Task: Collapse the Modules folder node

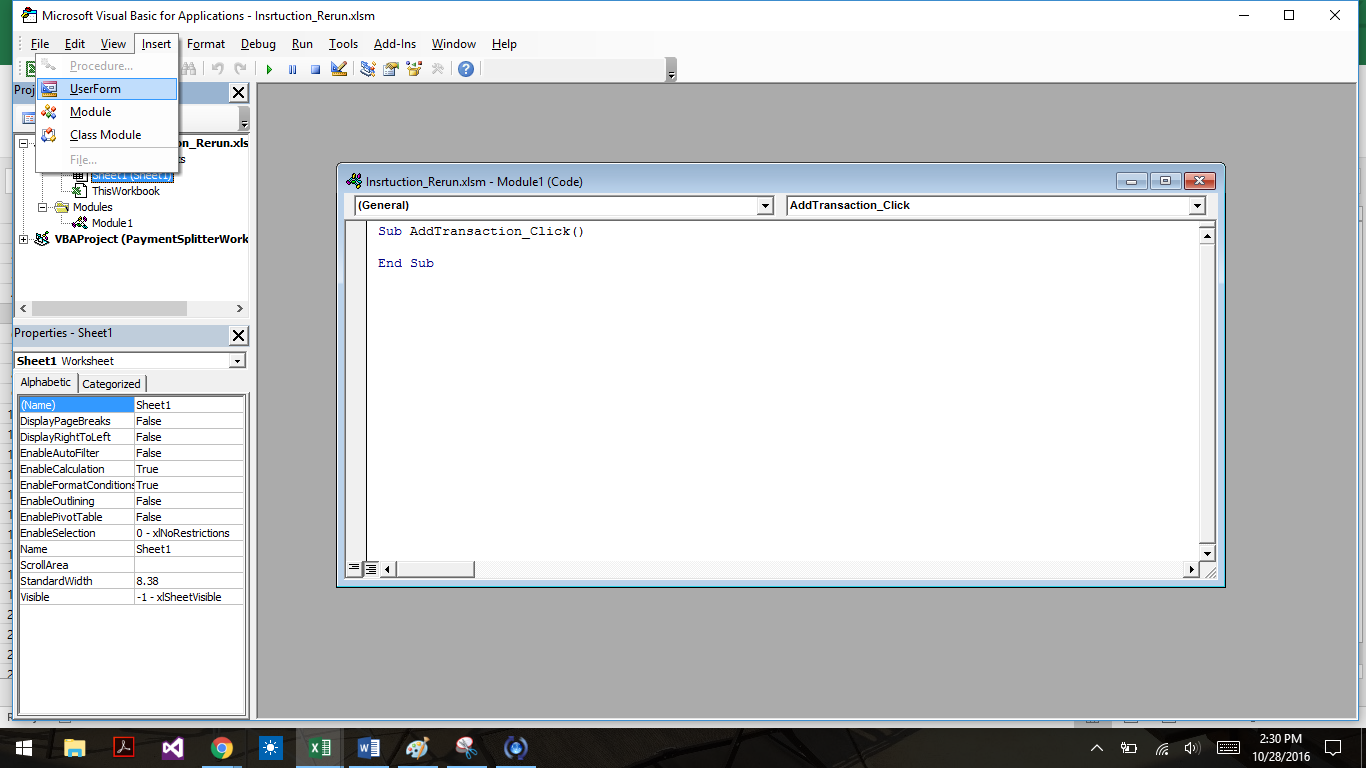Action: tap(43, 207)
